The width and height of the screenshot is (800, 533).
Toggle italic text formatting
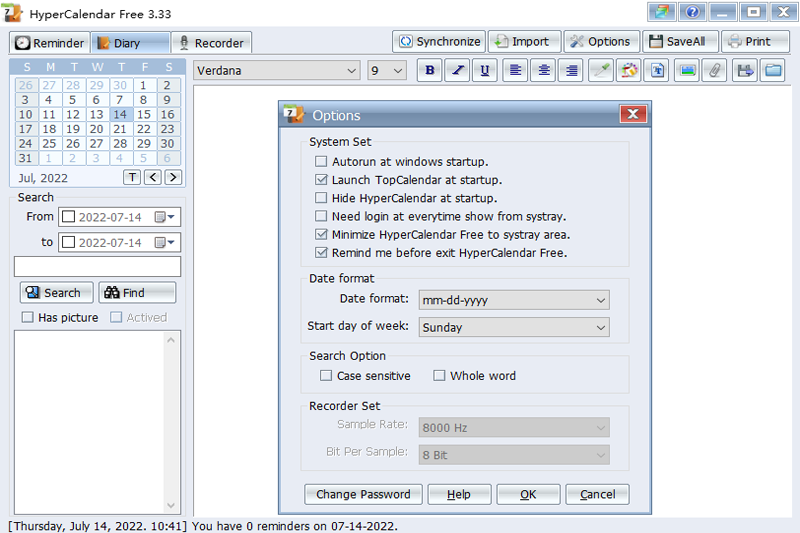click(458, 70)
